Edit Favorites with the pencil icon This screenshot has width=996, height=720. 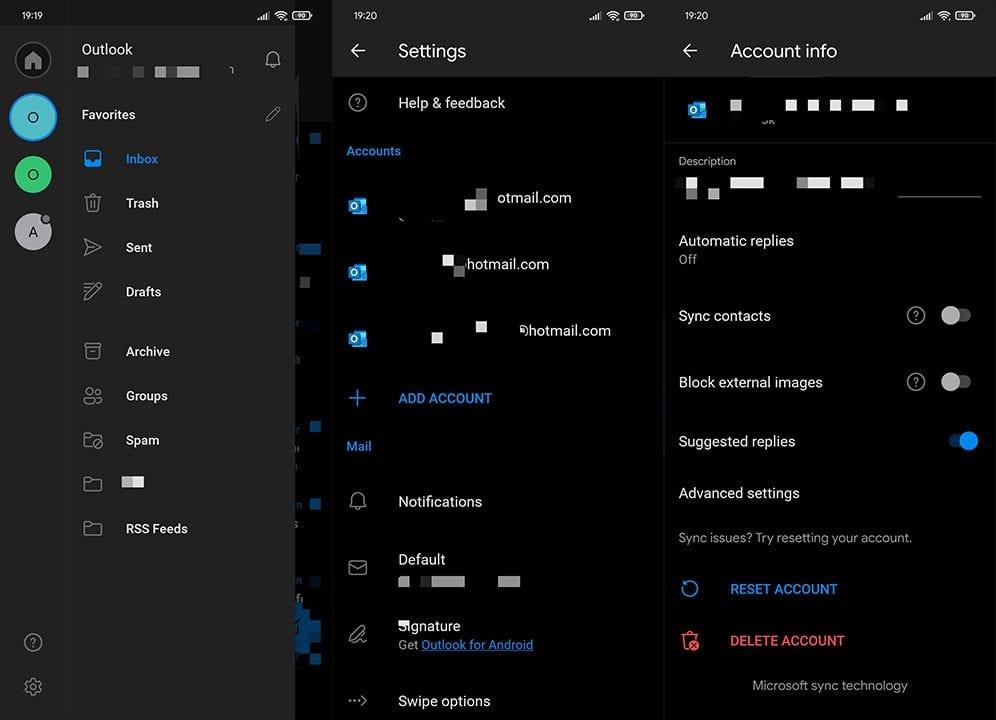(x=273, y=114)
